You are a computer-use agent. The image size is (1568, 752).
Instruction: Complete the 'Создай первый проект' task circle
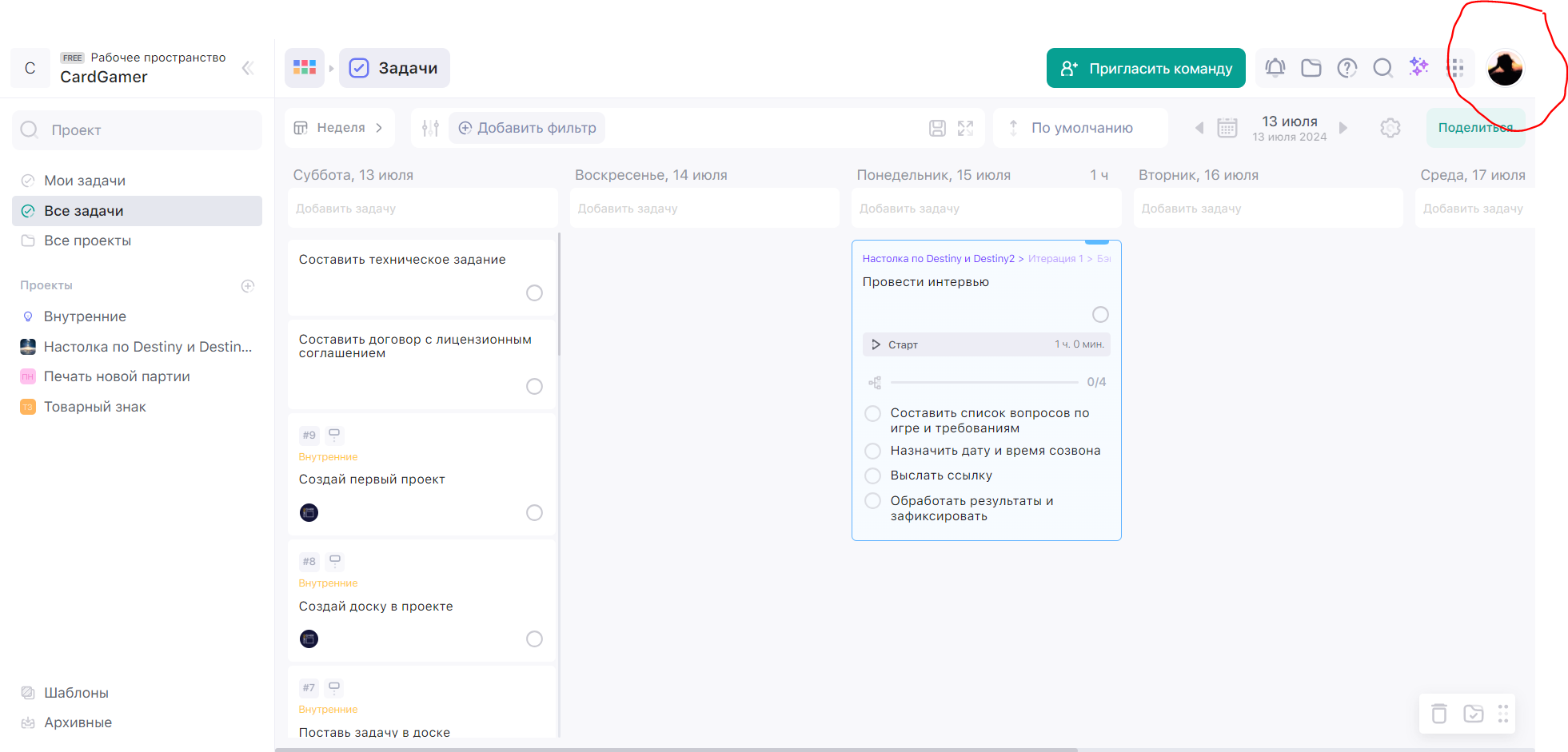(x=534, y=513)
